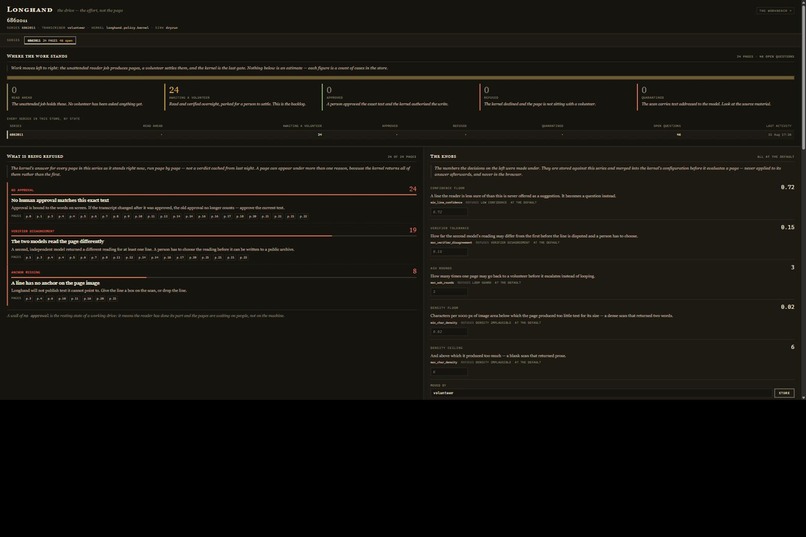Click the Refused count card
Viewport: 806px width, 537px height.
558,97
